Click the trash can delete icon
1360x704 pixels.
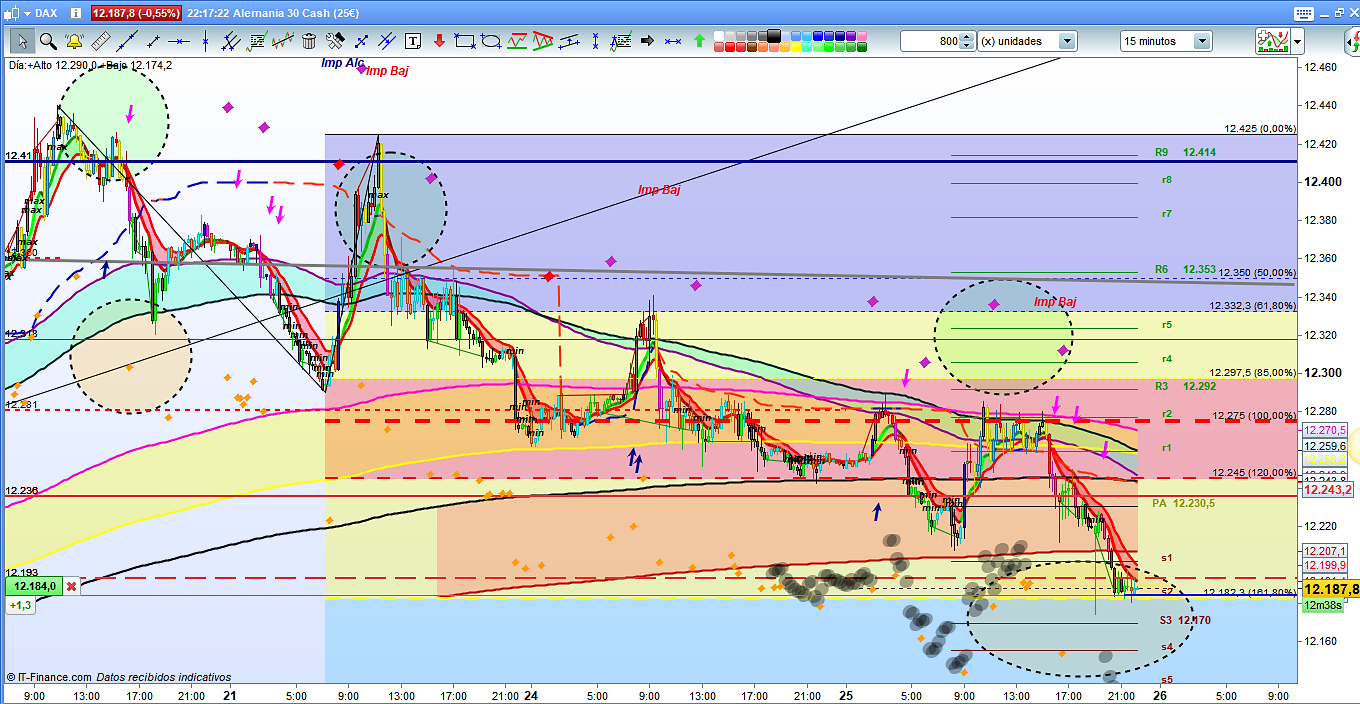point(309,41)
